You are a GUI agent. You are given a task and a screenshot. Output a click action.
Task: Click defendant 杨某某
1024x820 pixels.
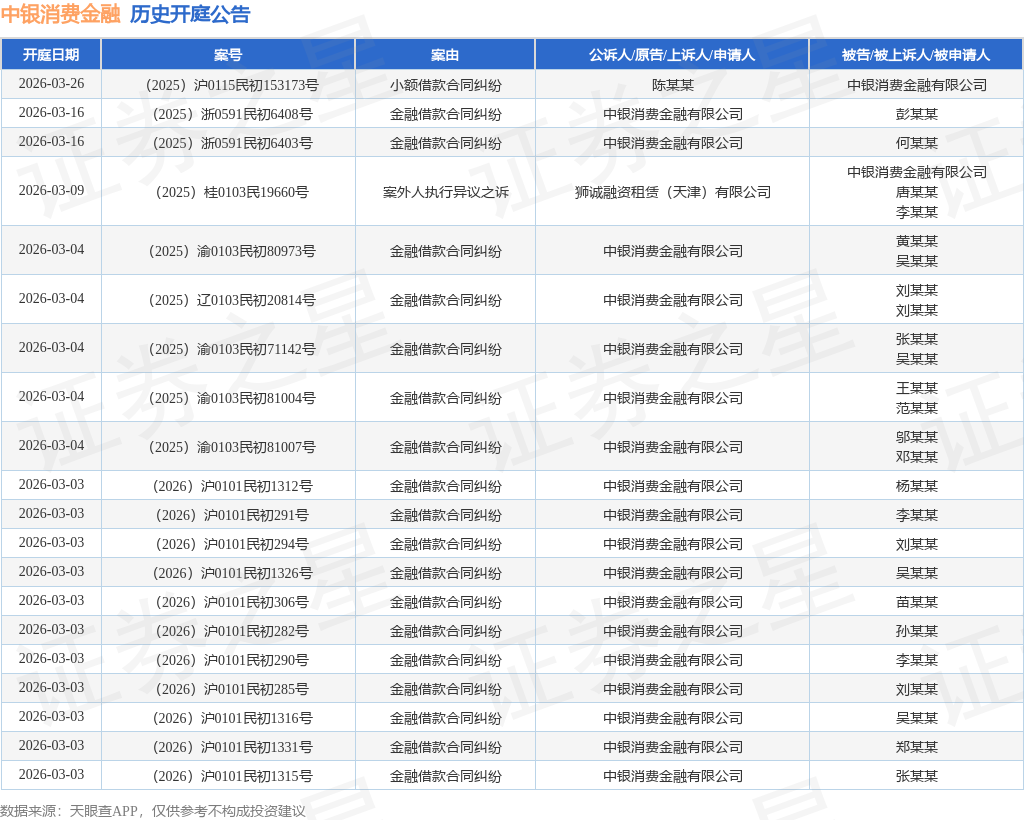(x=916, y=486)
